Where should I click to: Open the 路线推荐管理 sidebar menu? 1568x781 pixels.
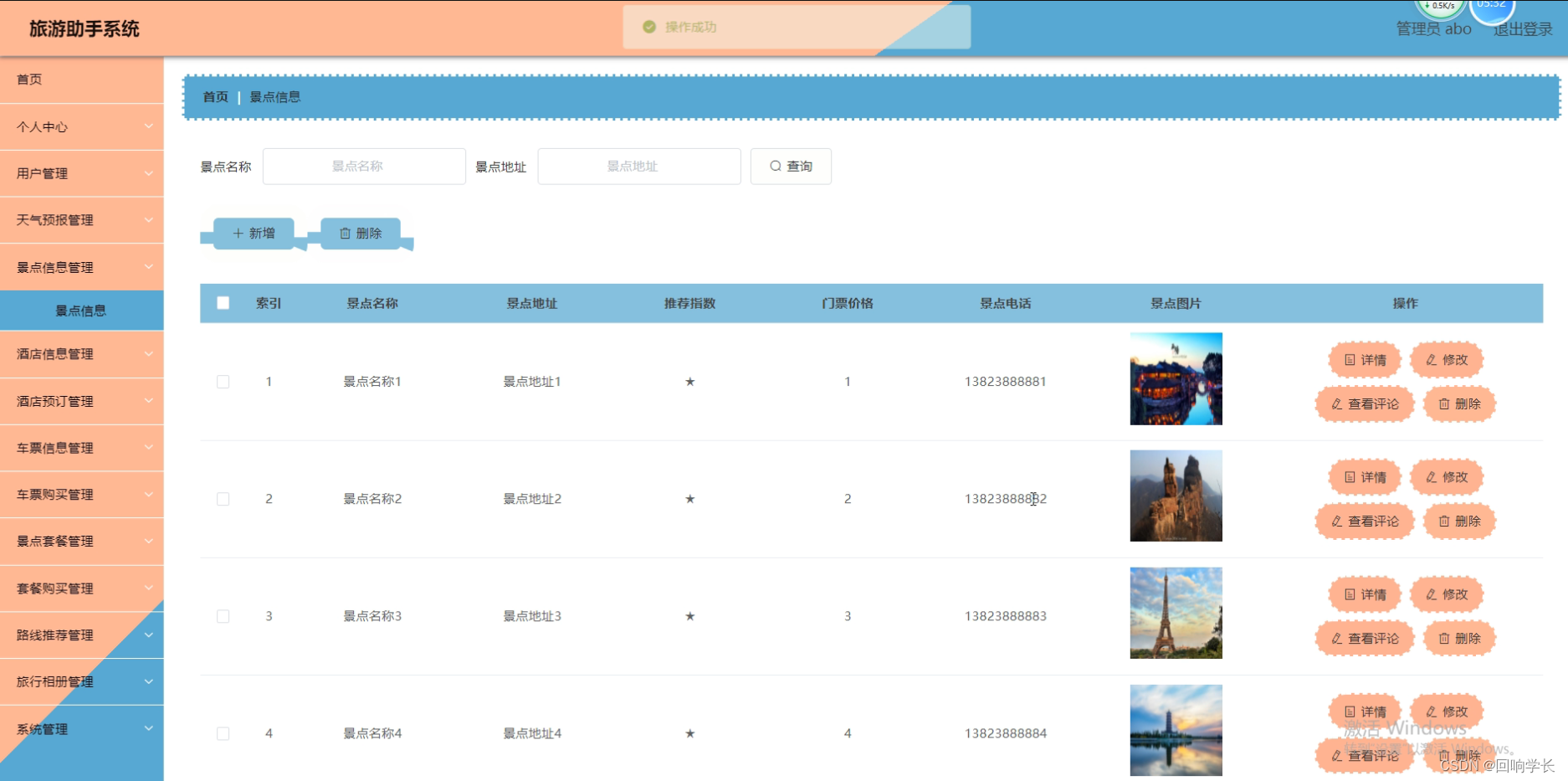[82, 635]
